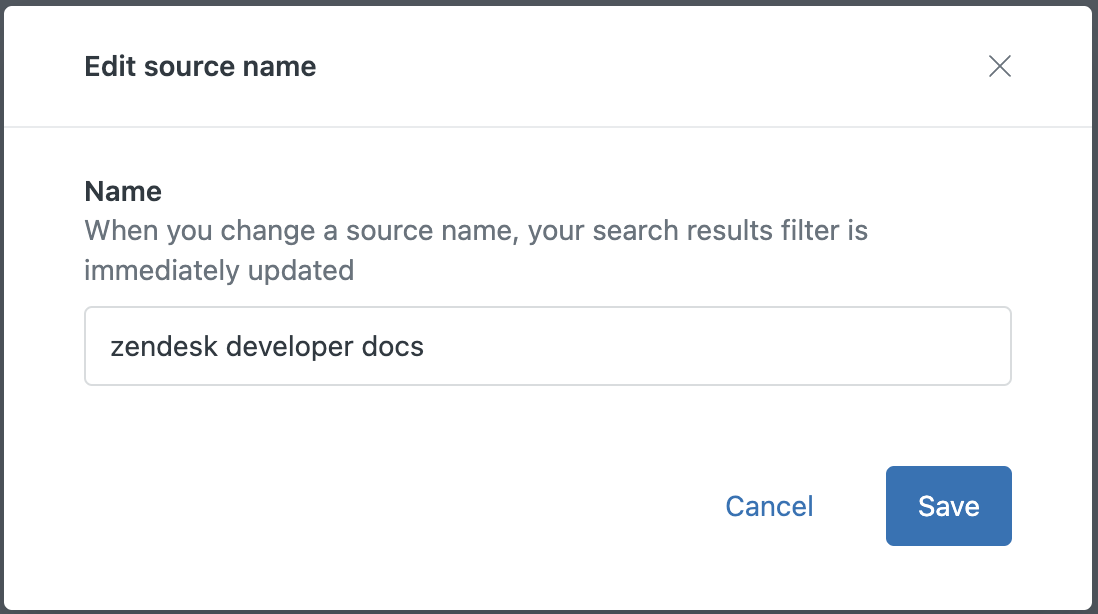1098x614 pixels.
Task: Focus the Name text input field
Action: tap(700, 346)
